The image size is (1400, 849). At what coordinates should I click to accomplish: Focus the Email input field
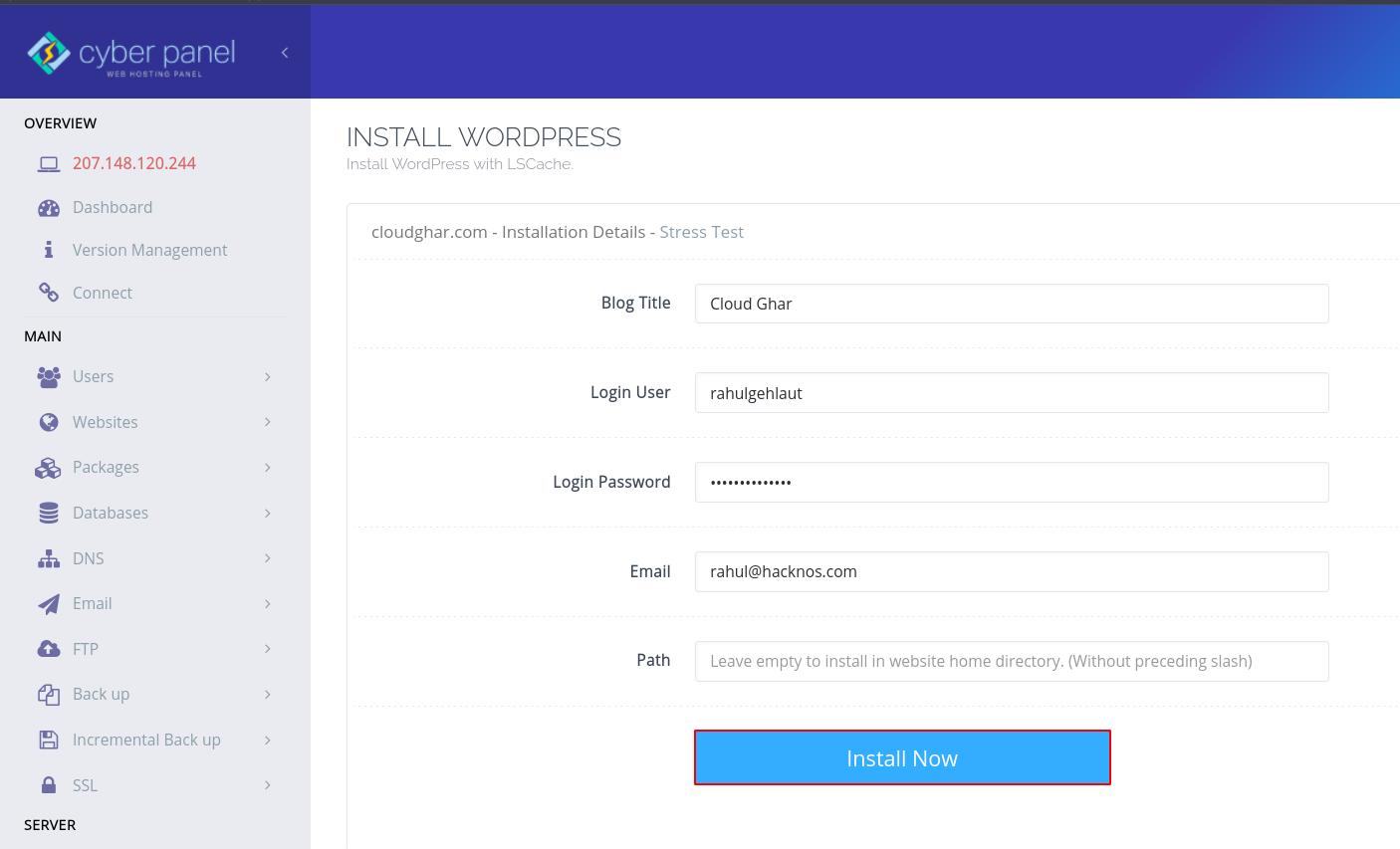coord(1012,571)
